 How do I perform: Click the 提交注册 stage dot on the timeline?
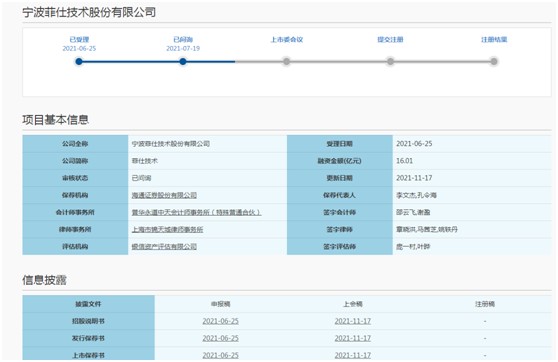390,62
